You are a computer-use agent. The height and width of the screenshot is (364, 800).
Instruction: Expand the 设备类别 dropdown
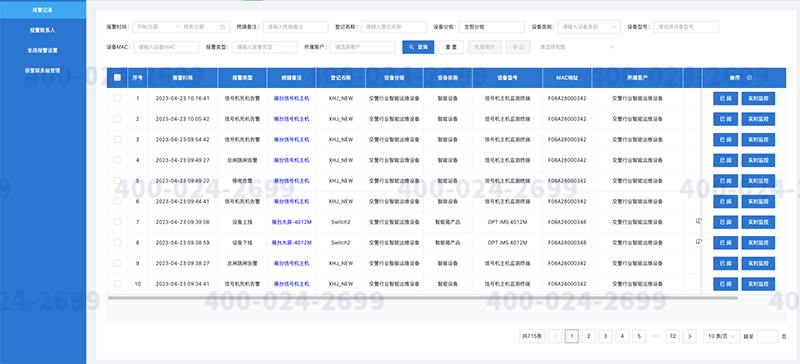point(589,27)
